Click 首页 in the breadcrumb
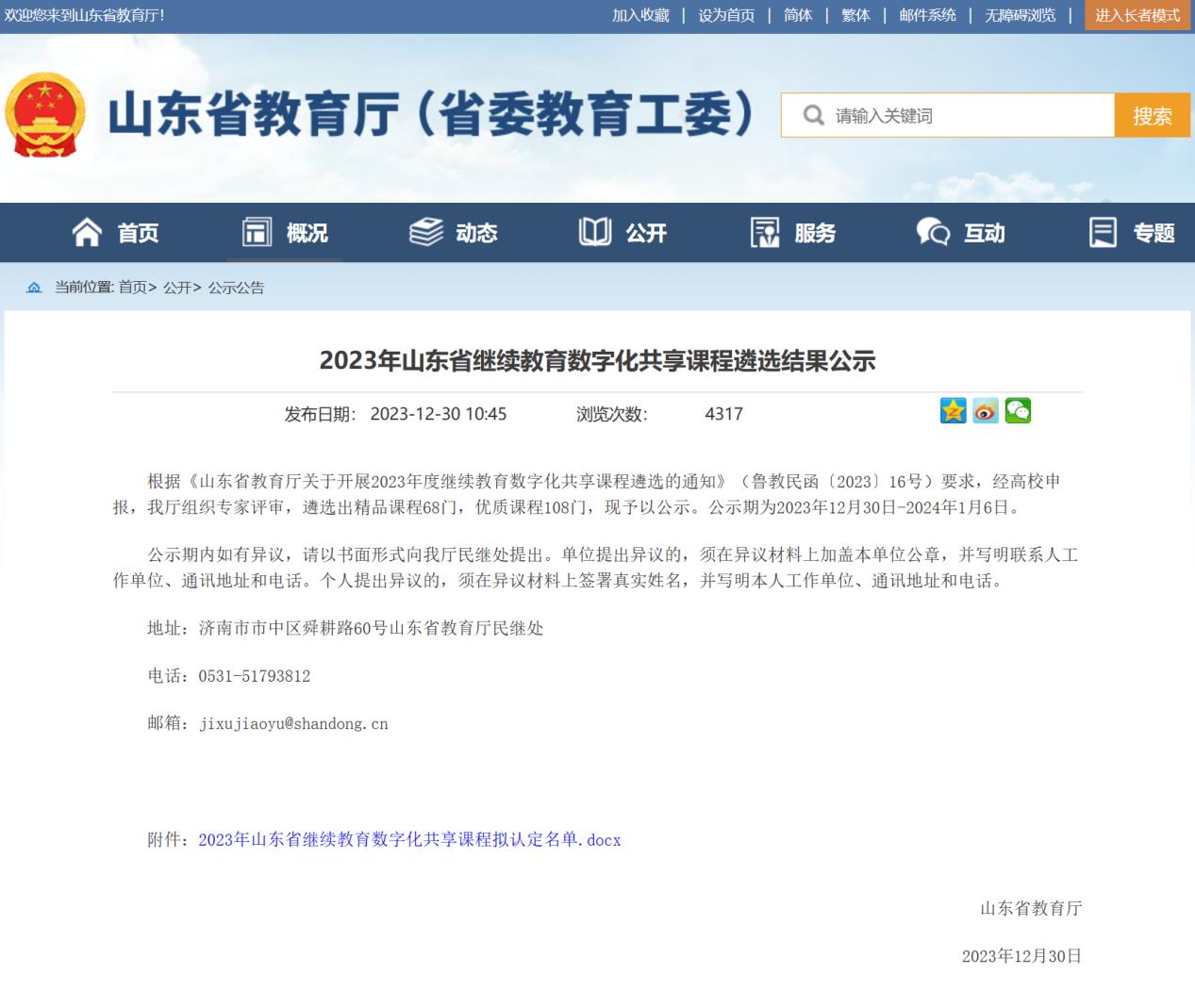Screen dimensions: 1195x1008 tap(133, 288)
